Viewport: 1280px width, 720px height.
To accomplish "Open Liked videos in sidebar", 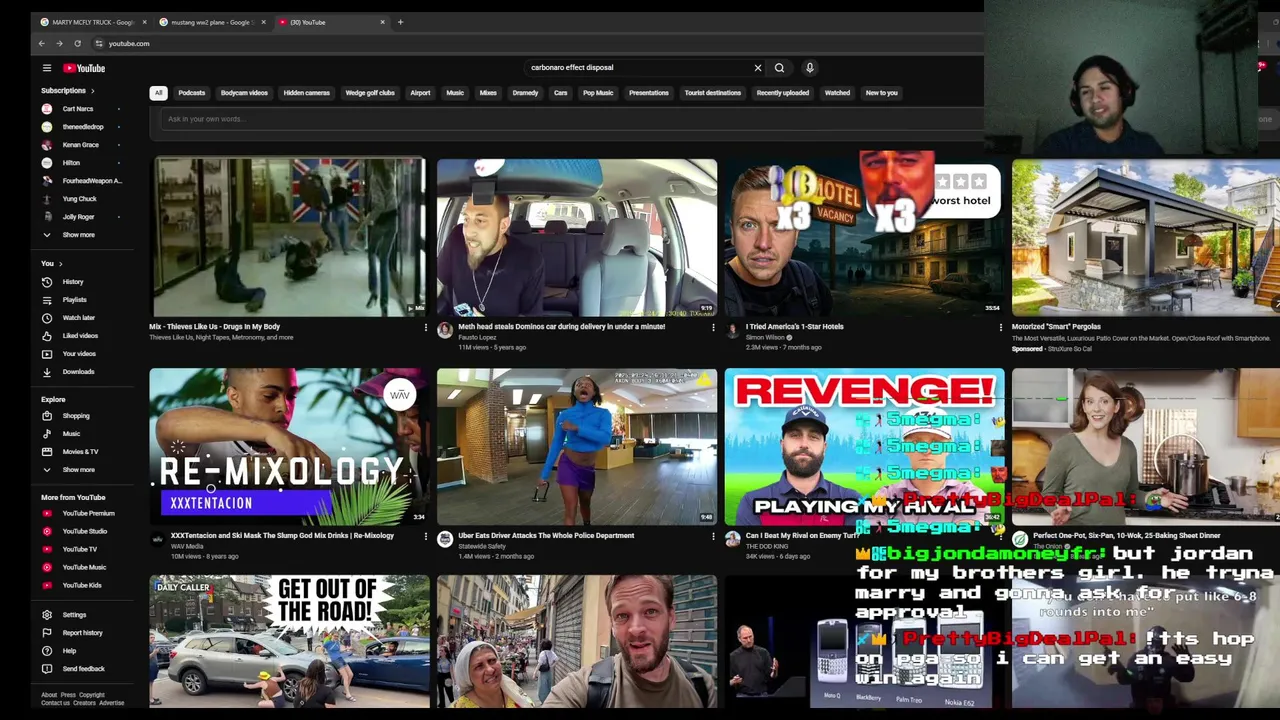I will [x=80, y=336].
